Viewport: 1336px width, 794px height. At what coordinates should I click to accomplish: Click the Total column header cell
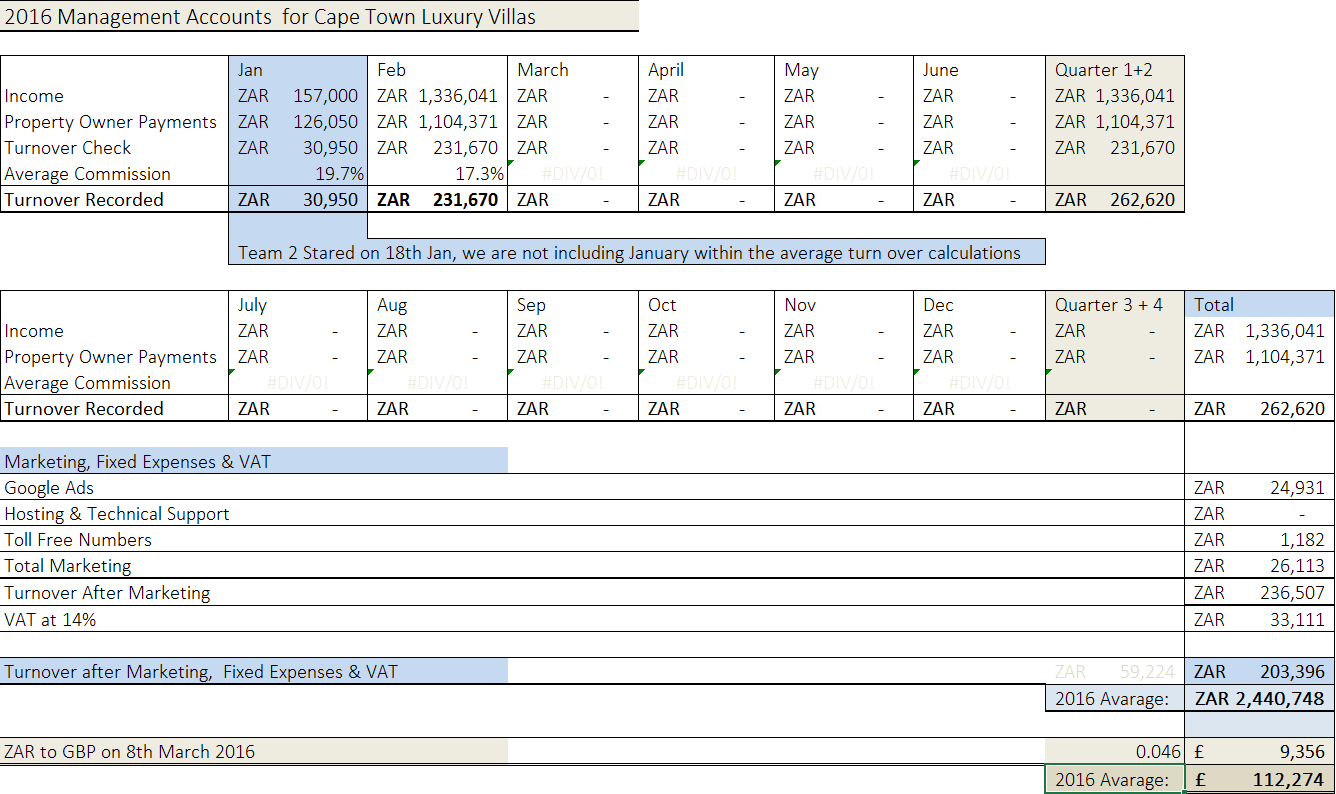(x=1260, y=305)
